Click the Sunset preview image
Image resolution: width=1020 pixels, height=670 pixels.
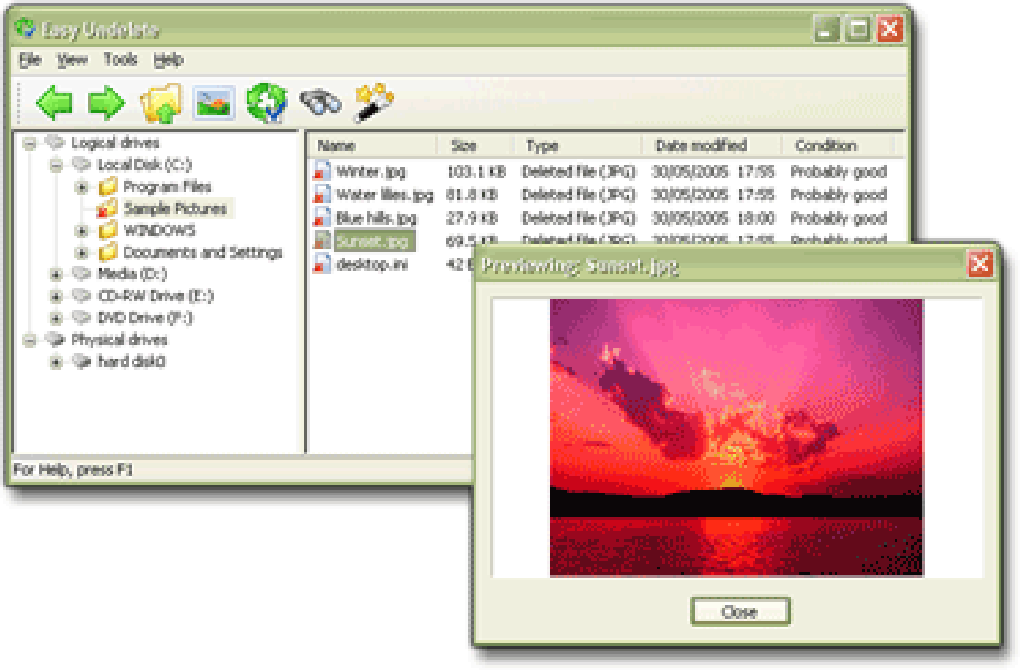pyautogui.click(x=736, y=437)
